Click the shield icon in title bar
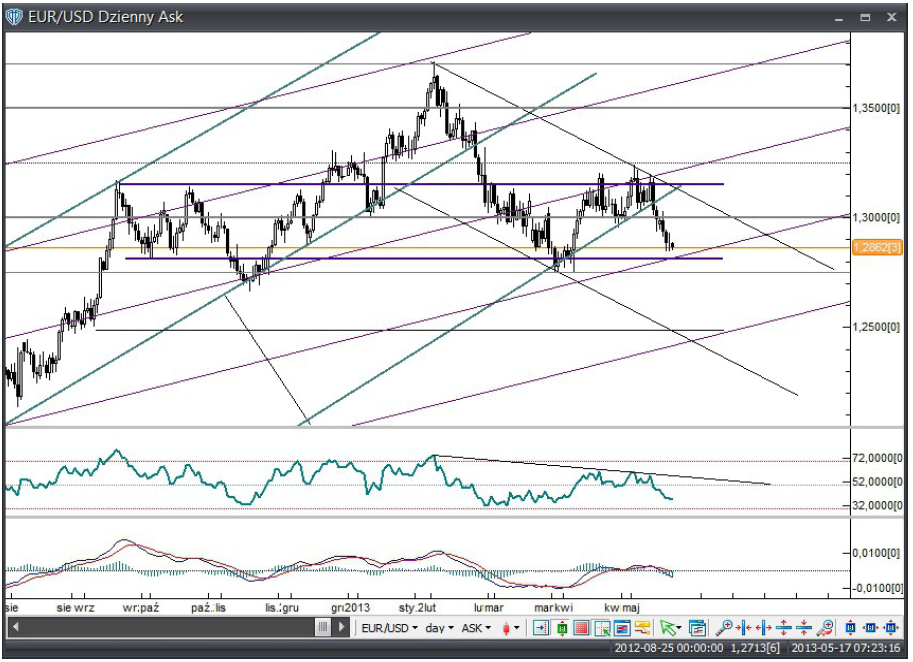The image size is (913, 662). (x=13, y=16)
